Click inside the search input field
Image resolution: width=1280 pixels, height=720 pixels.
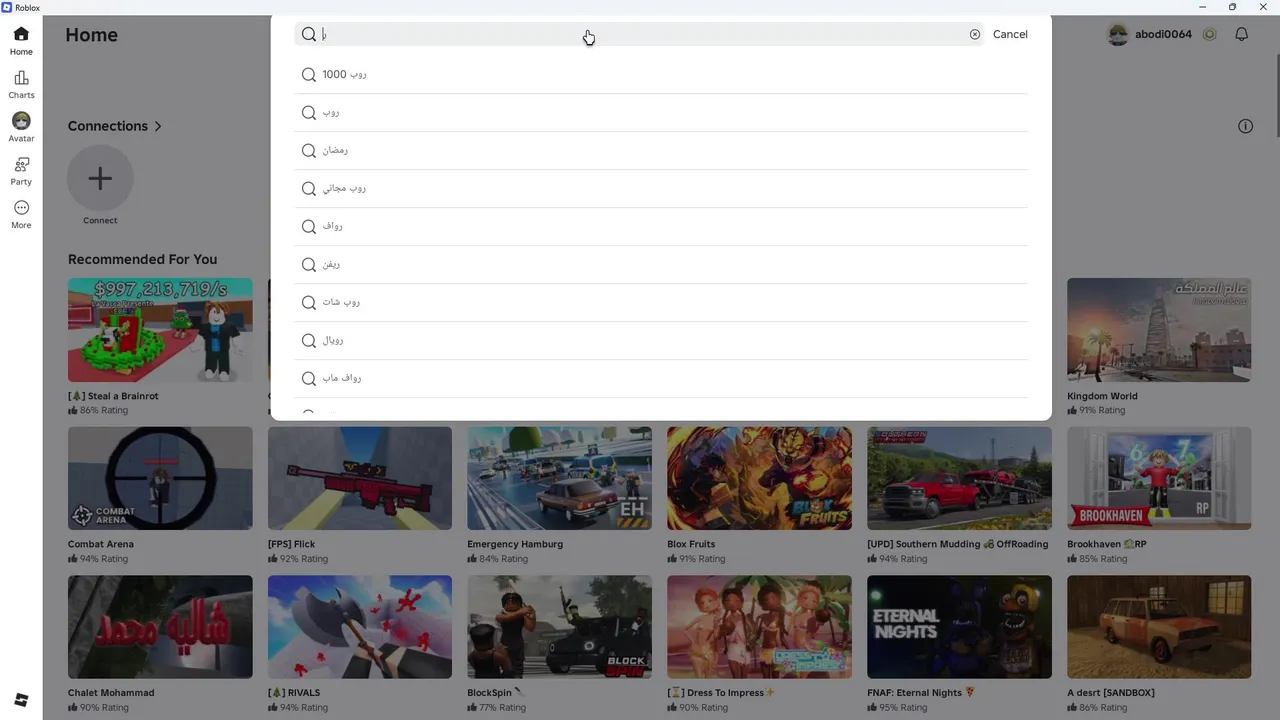[x=640, y=34]
